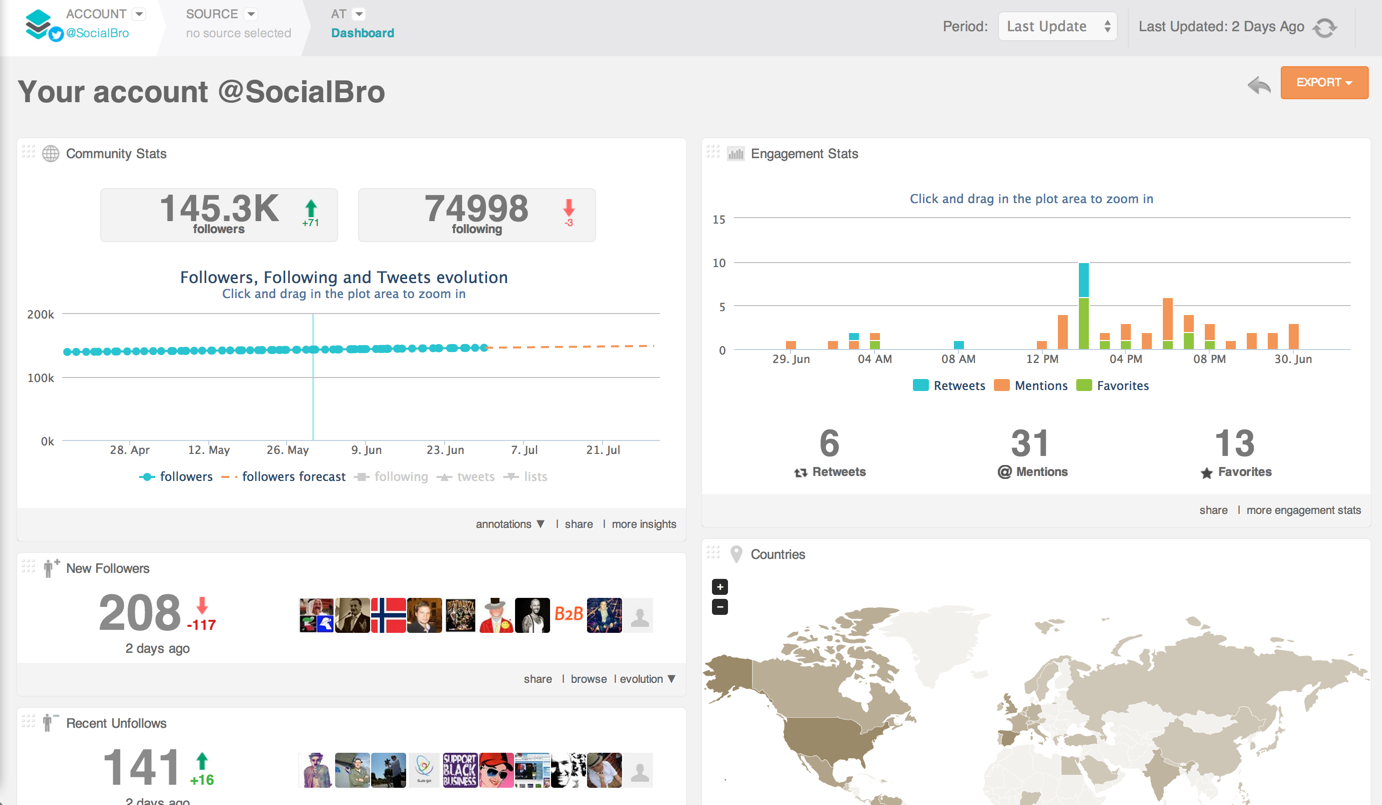Image resolution: width=1382 pixels, height=805 pixels.
Task: Open more insights link
Action: tap(644, 524)
